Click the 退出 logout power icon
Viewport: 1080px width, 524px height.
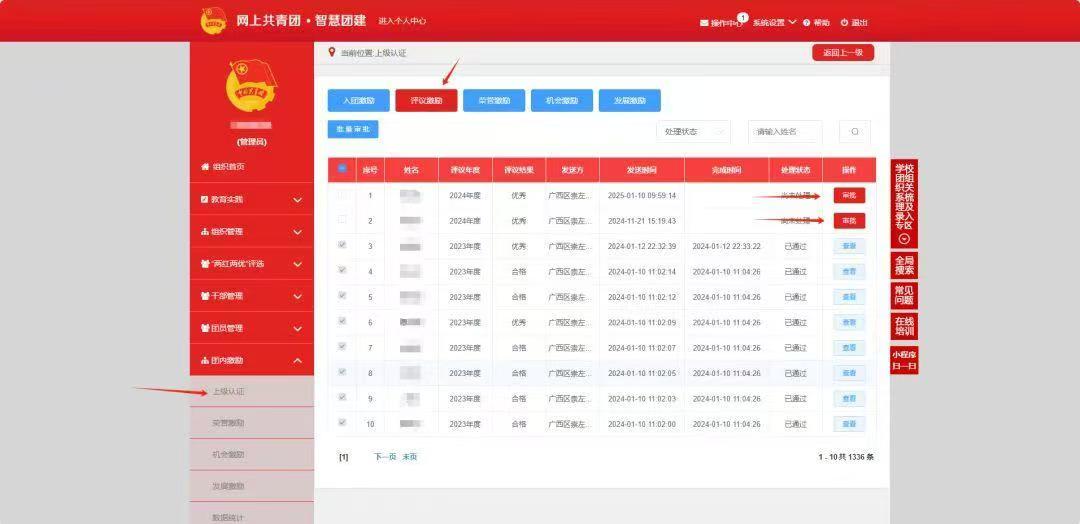(x=844, y=22)
